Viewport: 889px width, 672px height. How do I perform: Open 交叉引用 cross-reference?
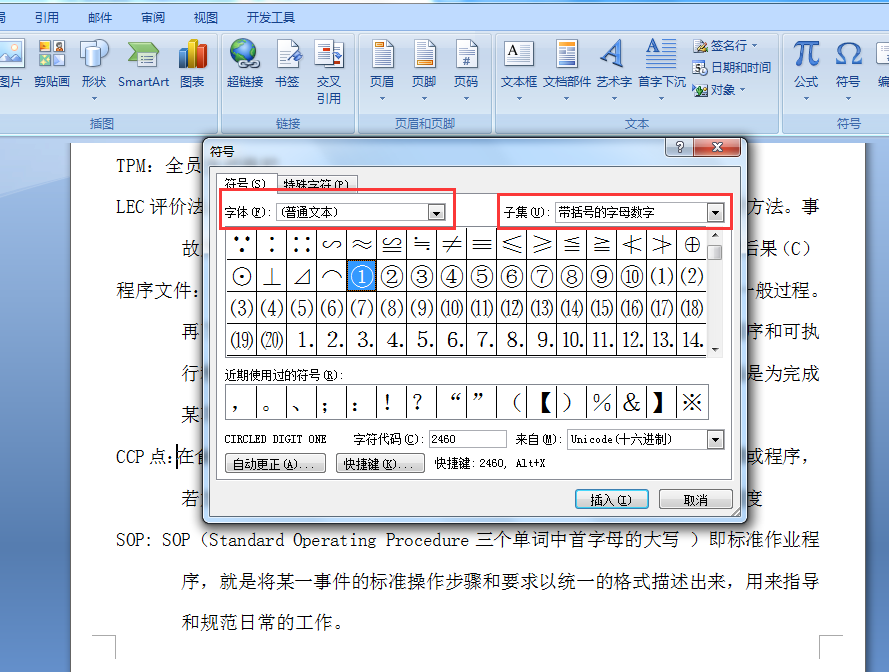[329, 72]
